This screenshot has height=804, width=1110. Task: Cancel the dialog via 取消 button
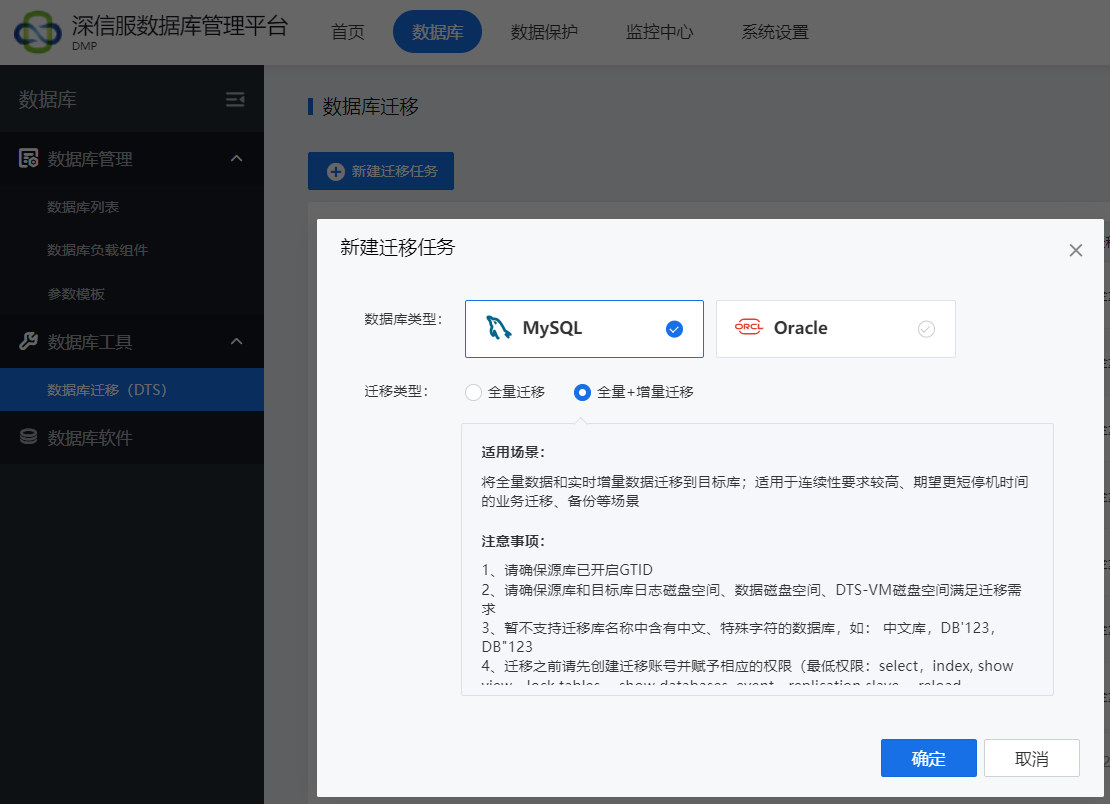pyautogui.click(x=1031, y=758)
